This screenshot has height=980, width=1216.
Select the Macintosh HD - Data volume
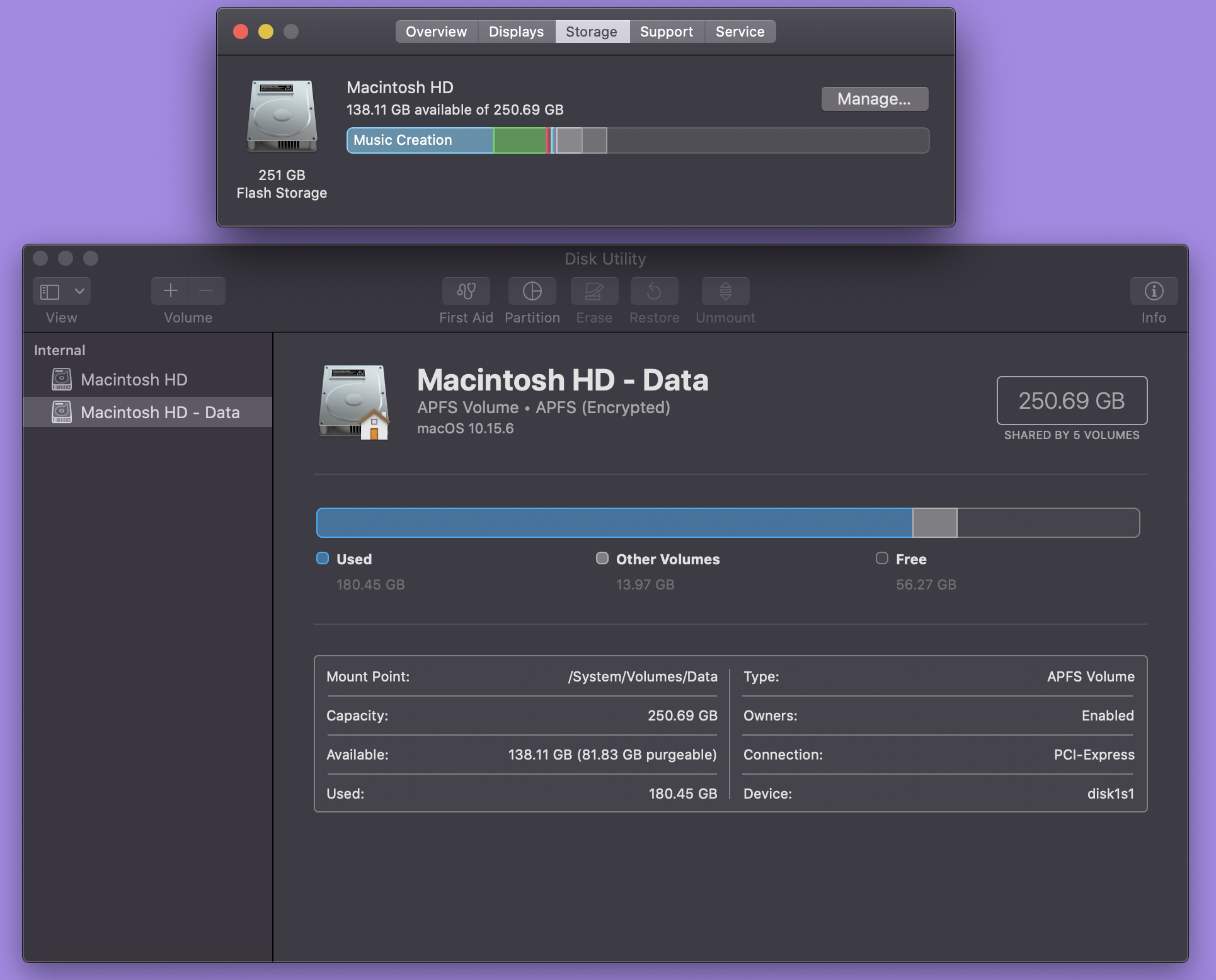tap(160, 412)
